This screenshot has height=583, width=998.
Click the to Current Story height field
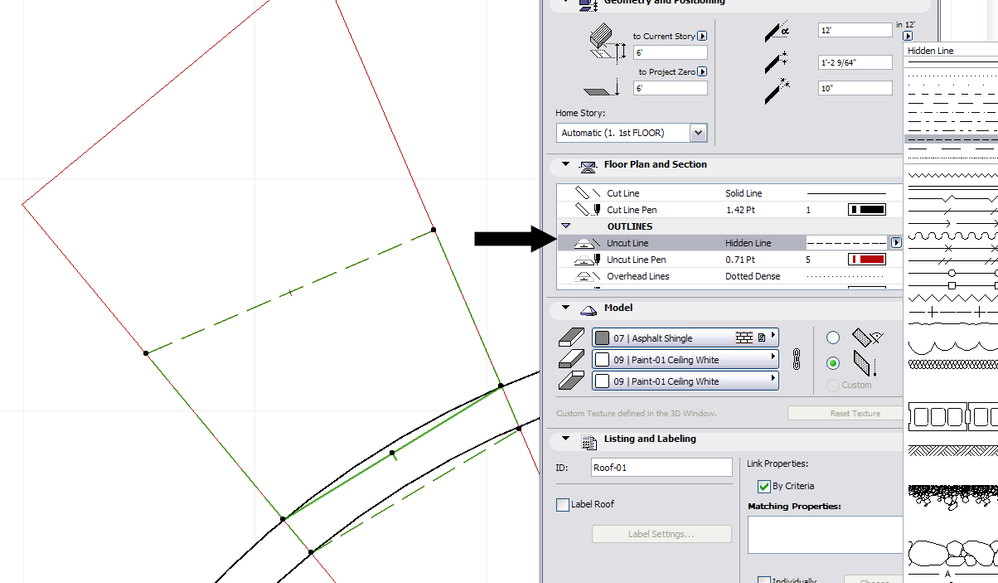[670, 53]
